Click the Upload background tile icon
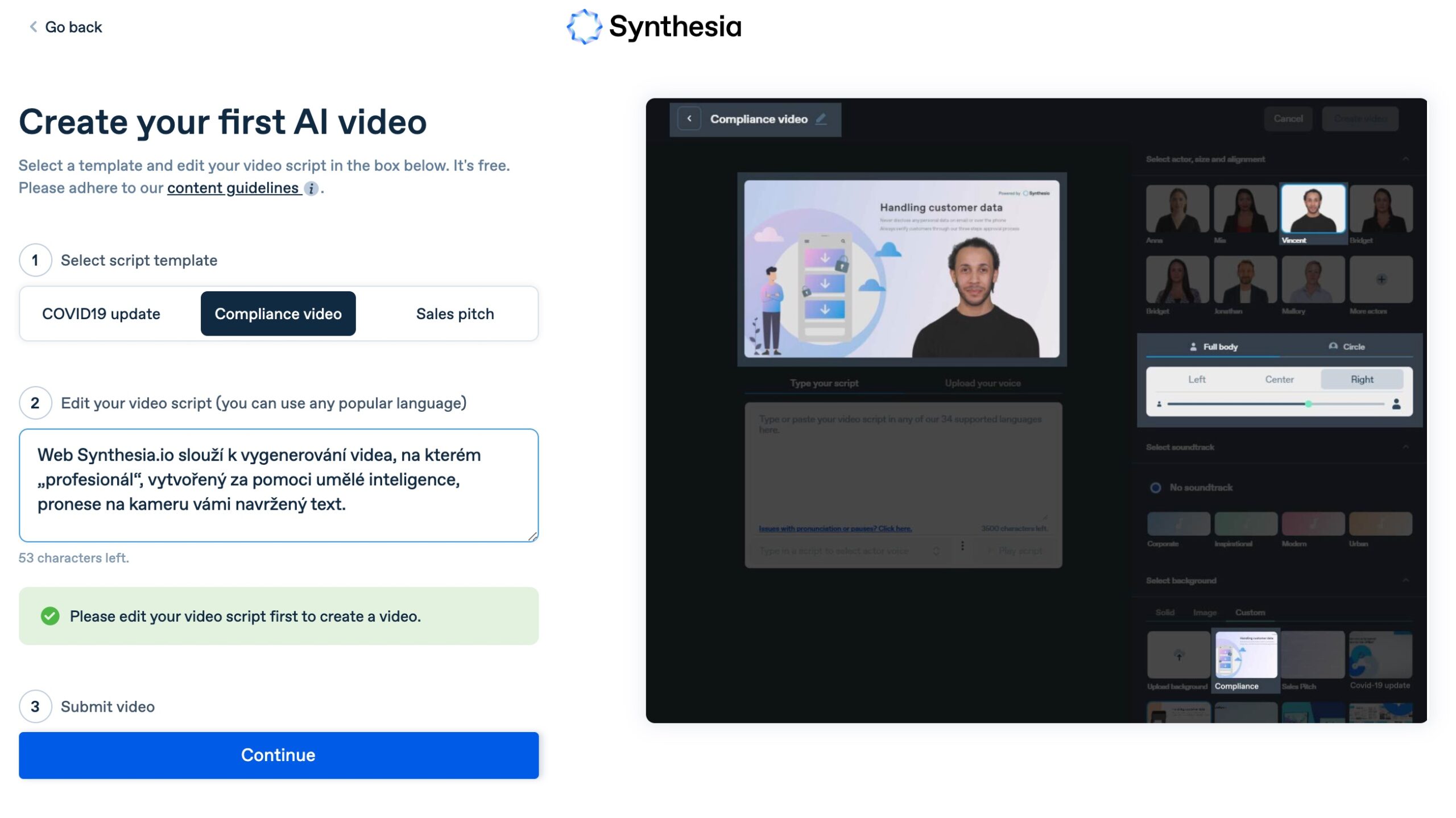Screen dimensions: 1456x818 (x=1178, y=655)
